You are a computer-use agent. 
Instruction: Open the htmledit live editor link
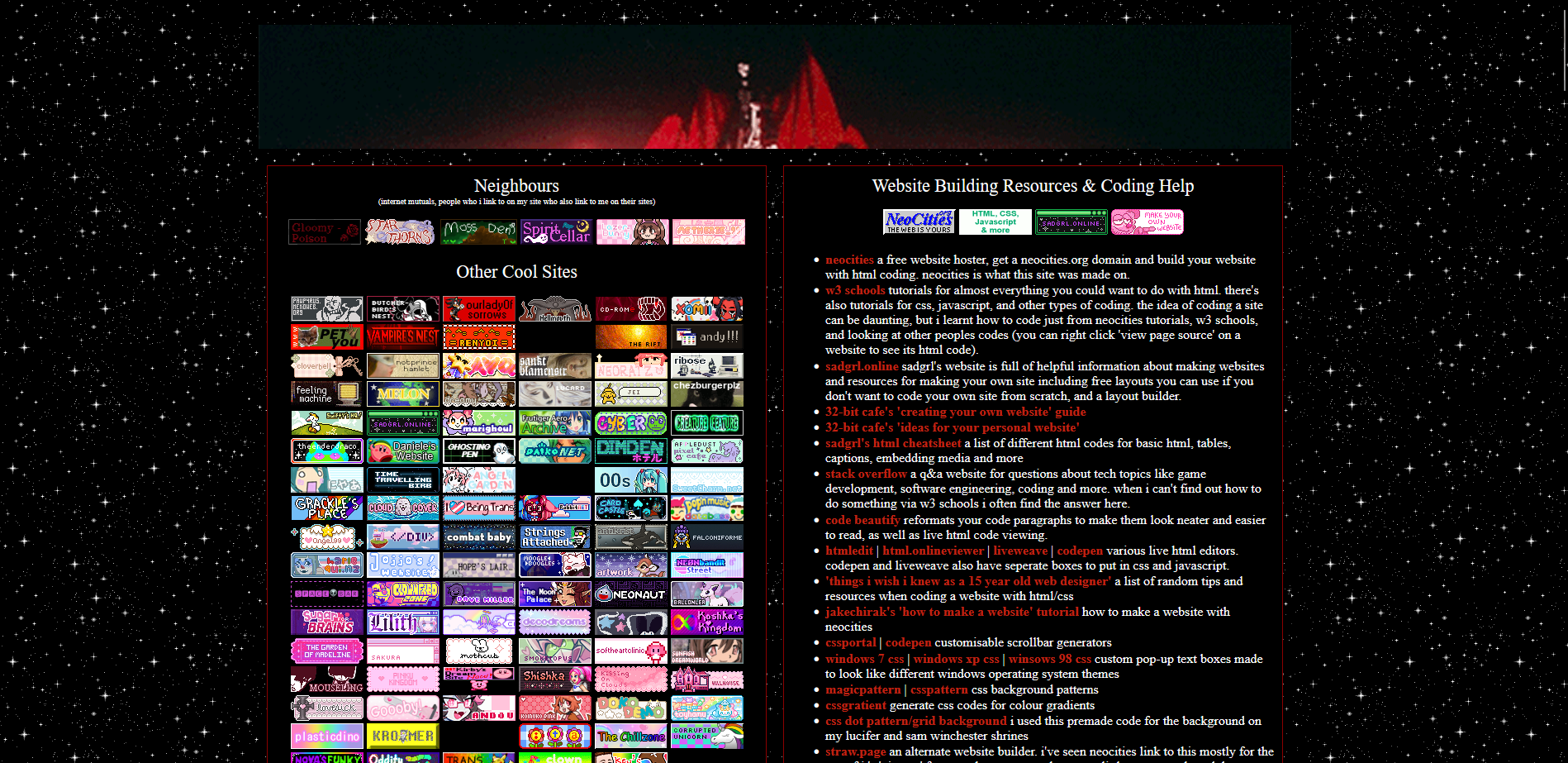point(848,551)
